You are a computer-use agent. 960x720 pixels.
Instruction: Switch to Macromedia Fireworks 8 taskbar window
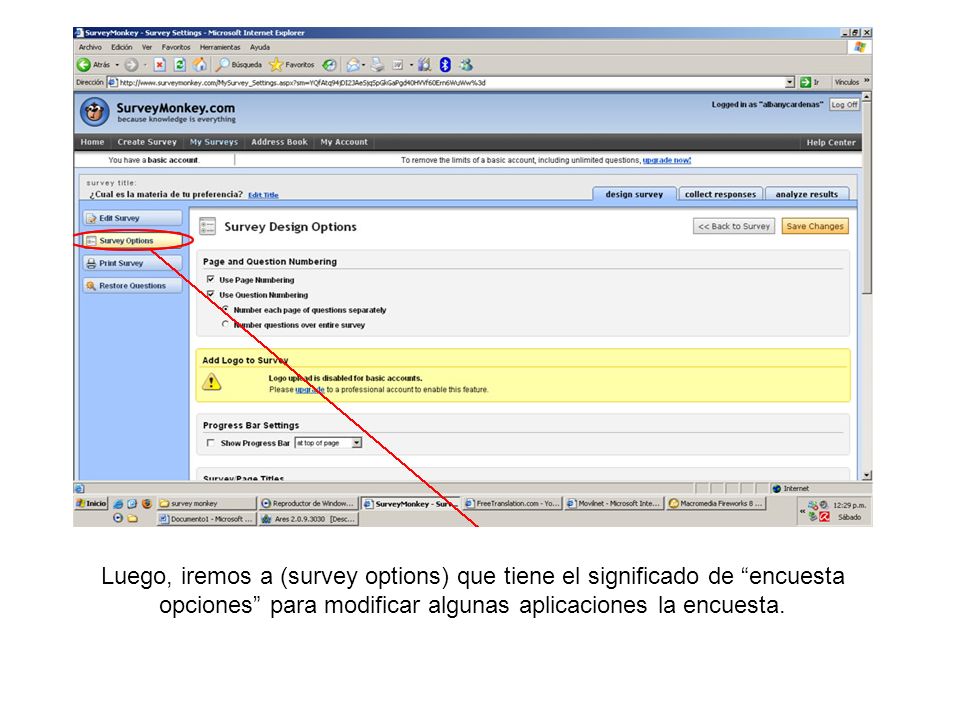tap(716, 503)
